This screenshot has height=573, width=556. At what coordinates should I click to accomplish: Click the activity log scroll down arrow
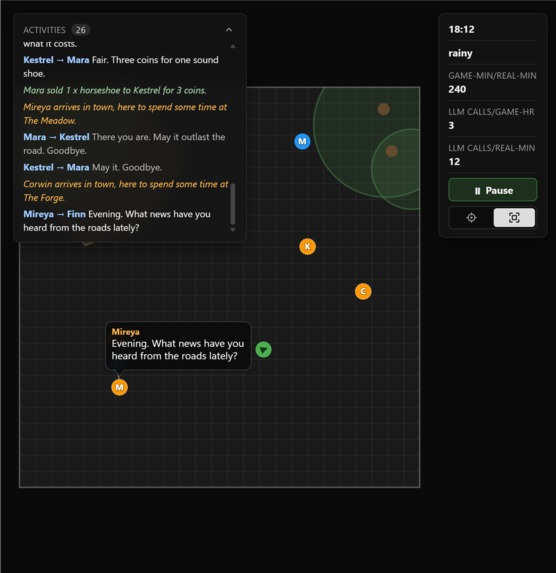click(232, 229)
